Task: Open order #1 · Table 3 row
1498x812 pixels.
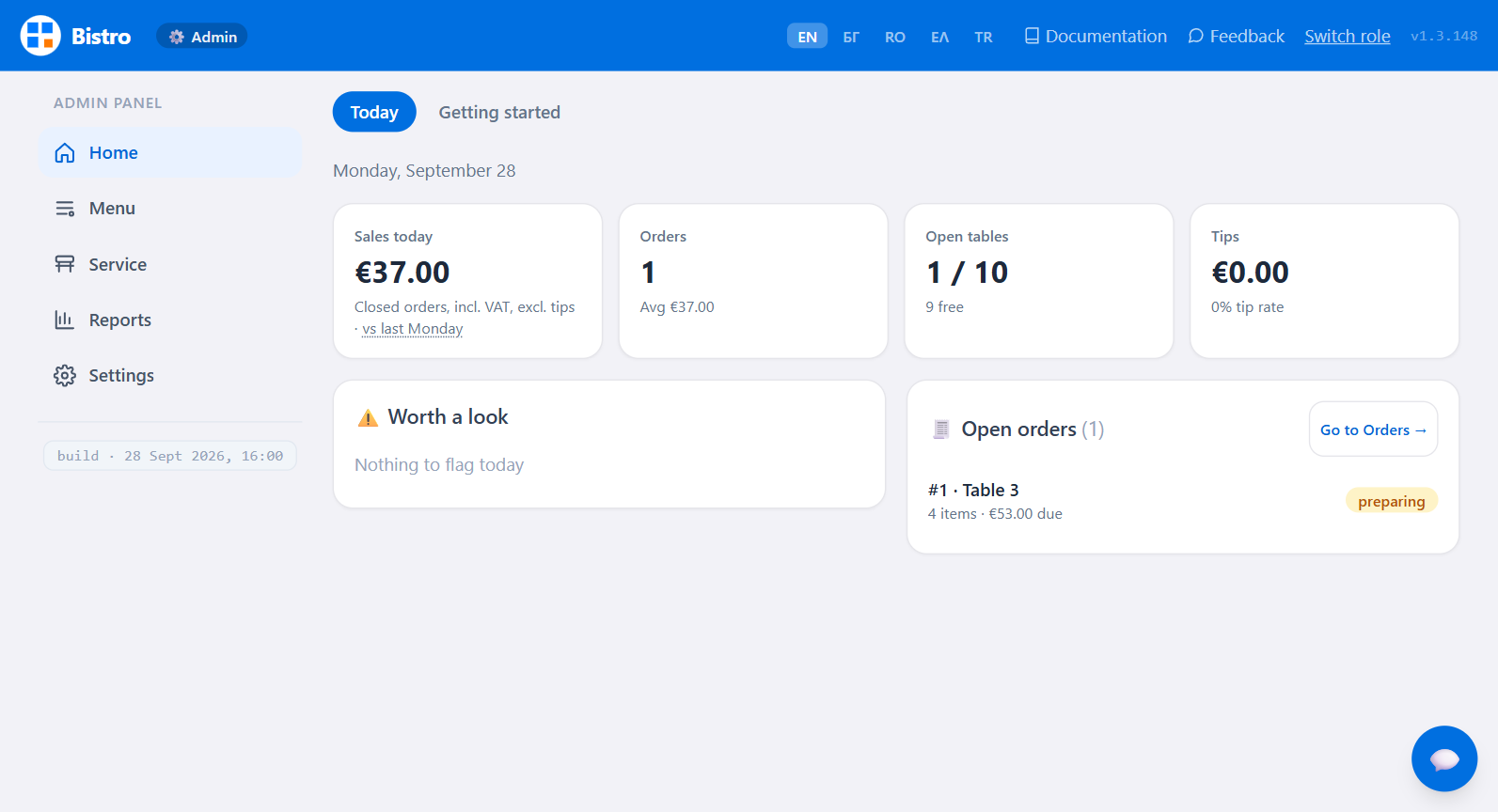Action: click(1182, 501)
